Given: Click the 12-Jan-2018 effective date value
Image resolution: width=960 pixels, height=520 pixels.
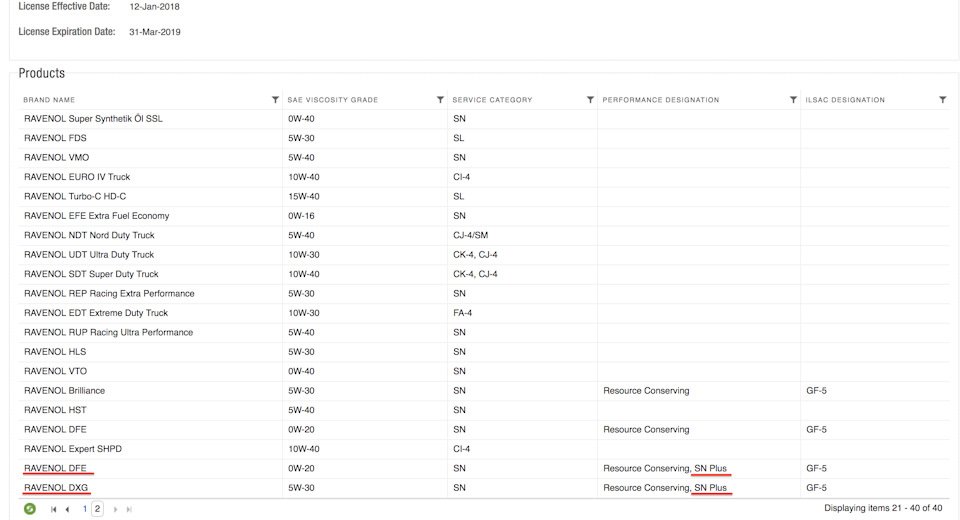Looking at the screenshot, I should pyautogui.click(x=154, y=7).
